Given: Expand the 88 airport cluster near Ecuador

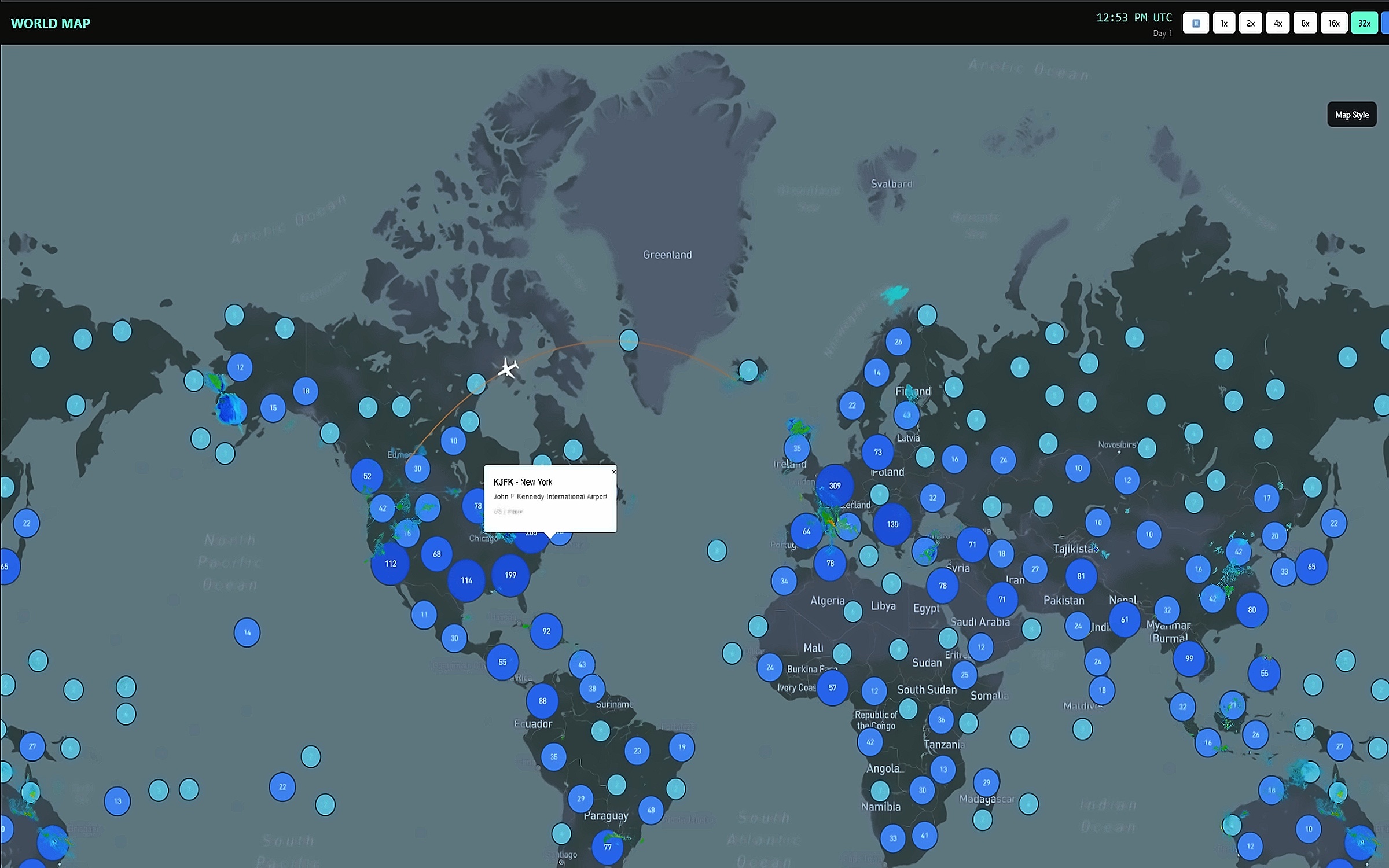Looking at the screenshot, I should [542, 701].
